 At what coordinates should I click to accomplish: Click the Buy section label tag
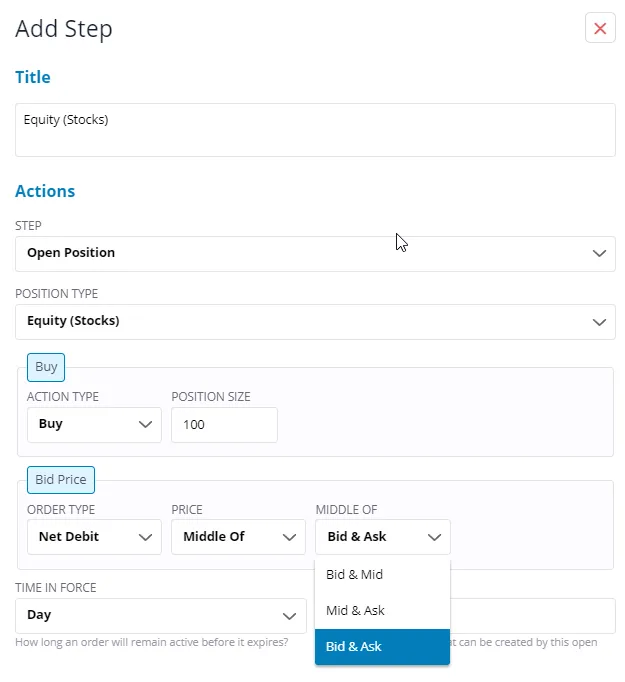tap(46, 367)
